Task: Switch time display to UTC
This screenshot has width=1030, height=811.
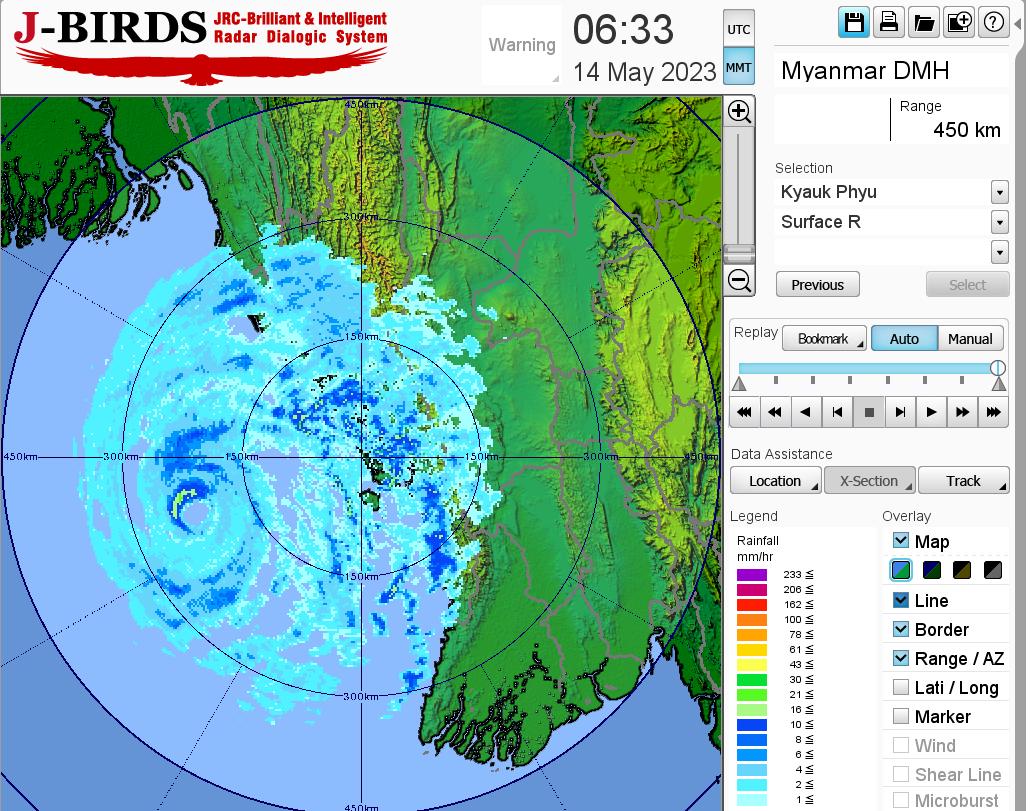Action: [x=738, y=30]
